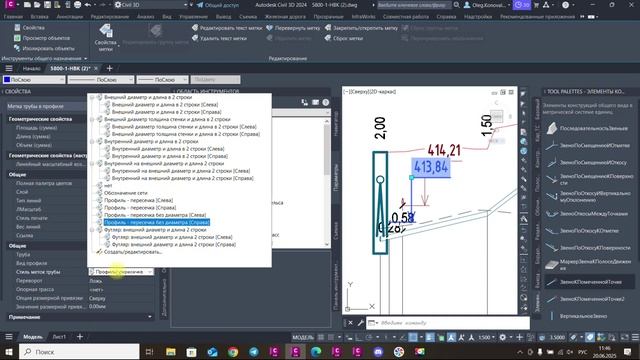Image resolution: width=640 pixels, height=360 pixels.
Task: Click the search magnifier icon in title bar
Action: point(456,5)
